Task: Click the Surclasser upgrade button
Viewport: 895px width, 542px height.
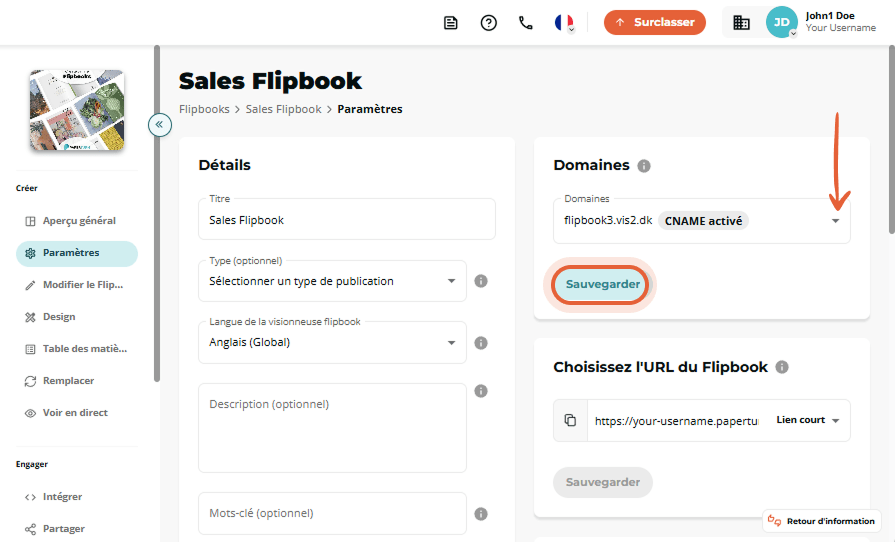Action: 655,22
